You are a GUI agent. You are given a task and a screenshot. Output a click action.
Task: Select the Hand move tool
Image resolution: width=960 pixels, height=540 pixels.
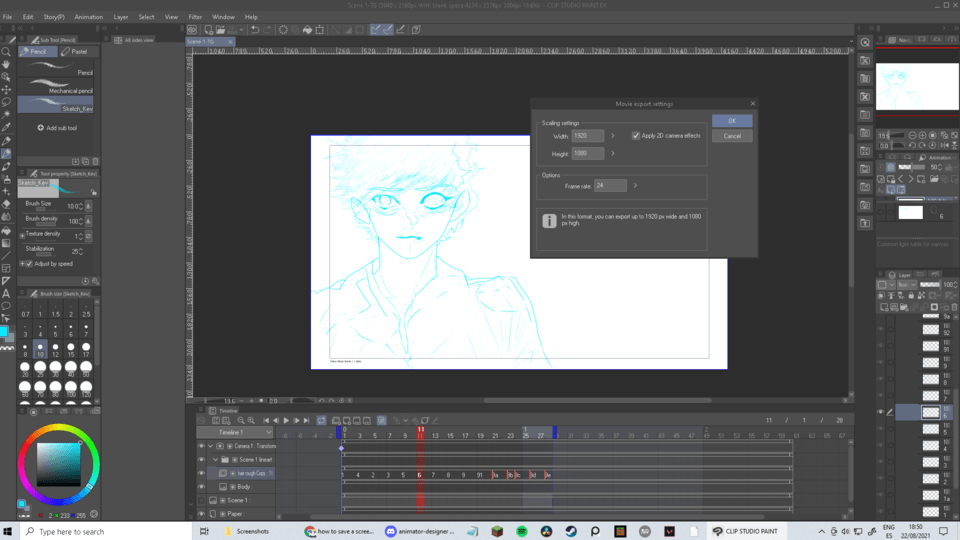pyautogui.click(x=6, y=64)
